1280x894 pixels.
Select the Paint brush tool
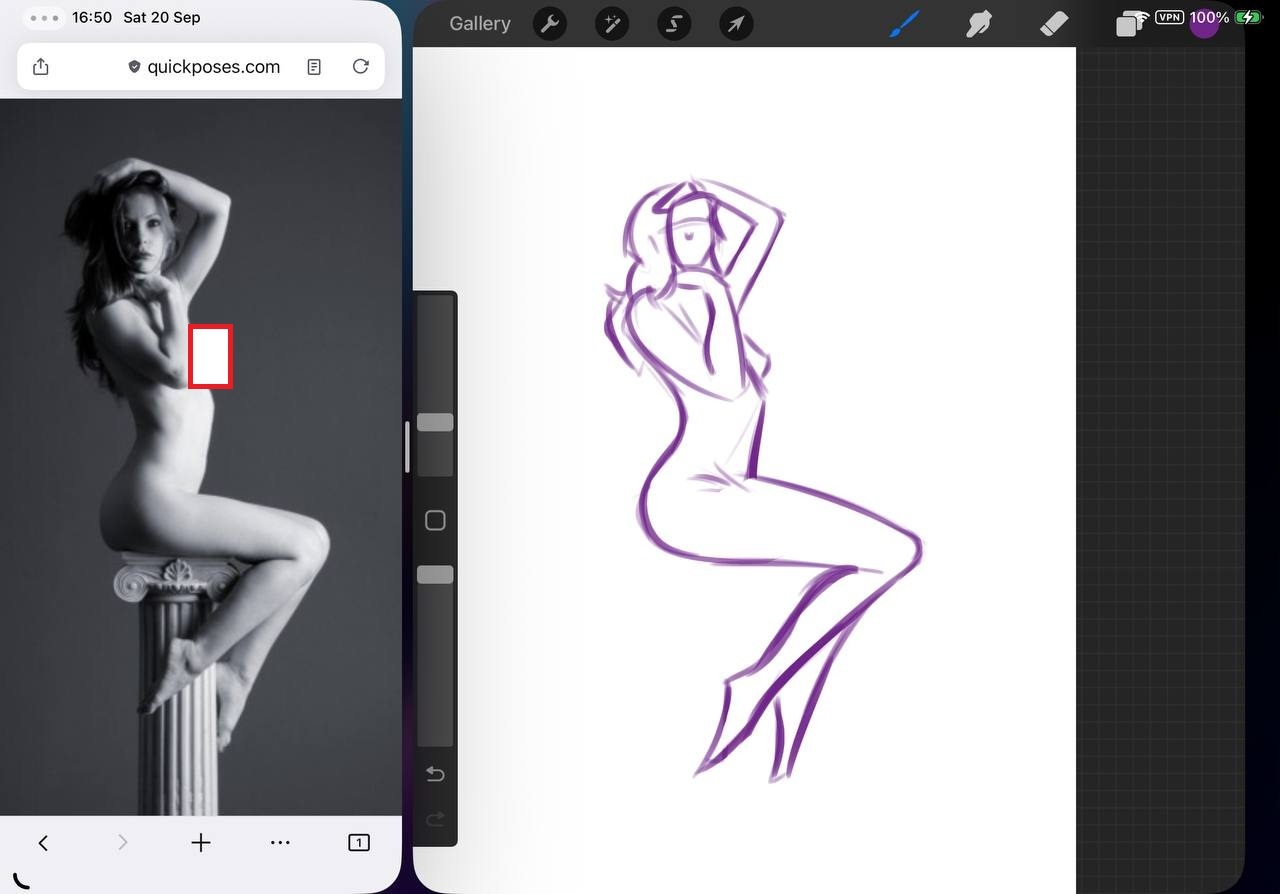click(x=904, y=22)
